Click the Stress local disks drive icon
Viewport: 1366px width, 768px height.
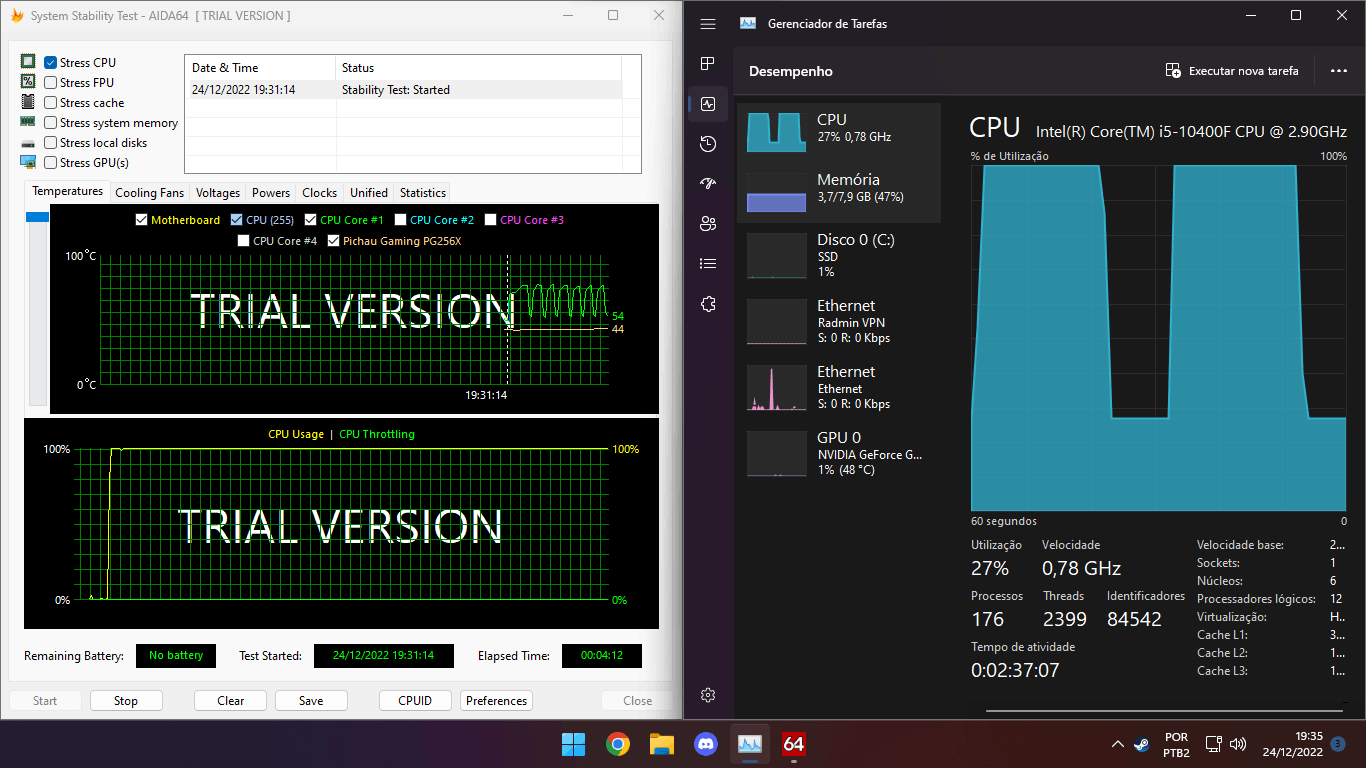click(28, 143)
